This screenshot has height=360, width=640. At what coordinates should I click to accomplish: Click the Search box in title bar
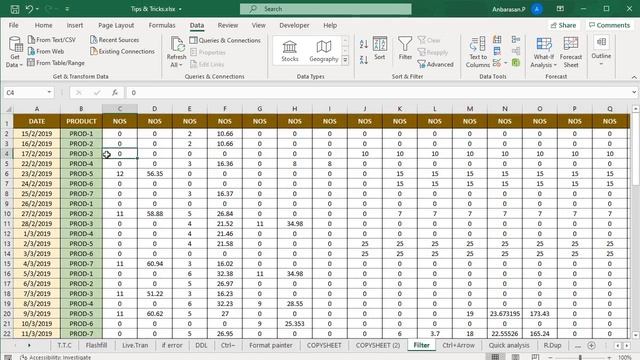(x=326, y=9)
